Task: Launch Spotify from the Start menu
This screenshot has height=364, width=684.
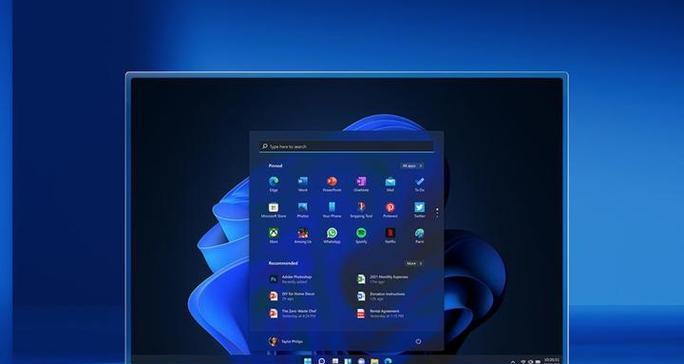Action: click(361, 236)
